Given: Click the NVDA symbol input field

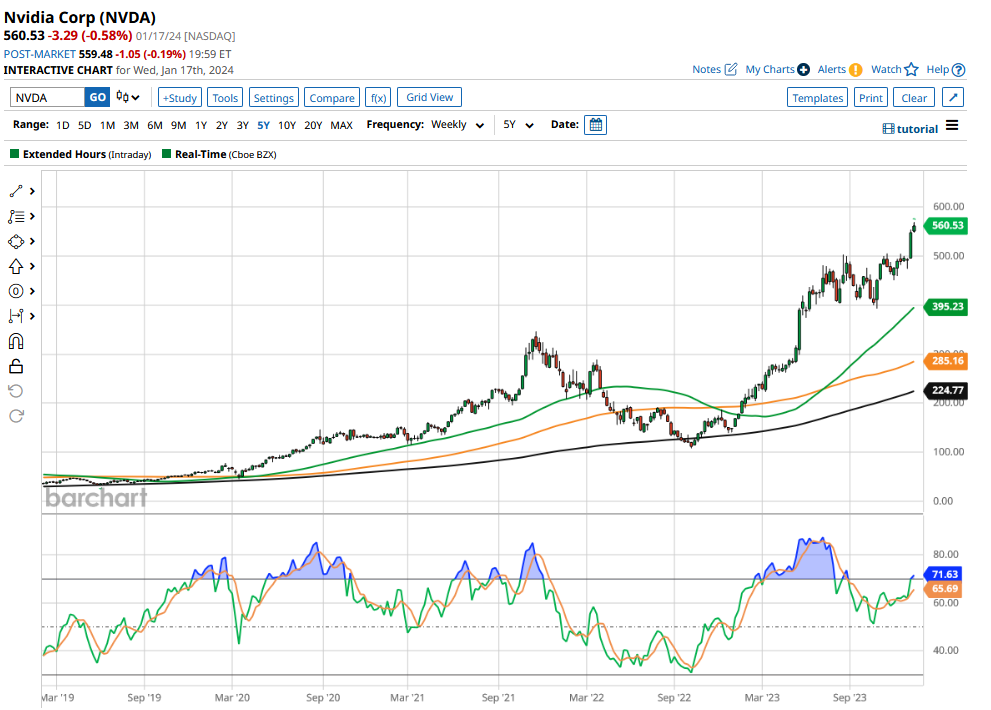Looking at the screenshot, I should (x=47, y=97).
